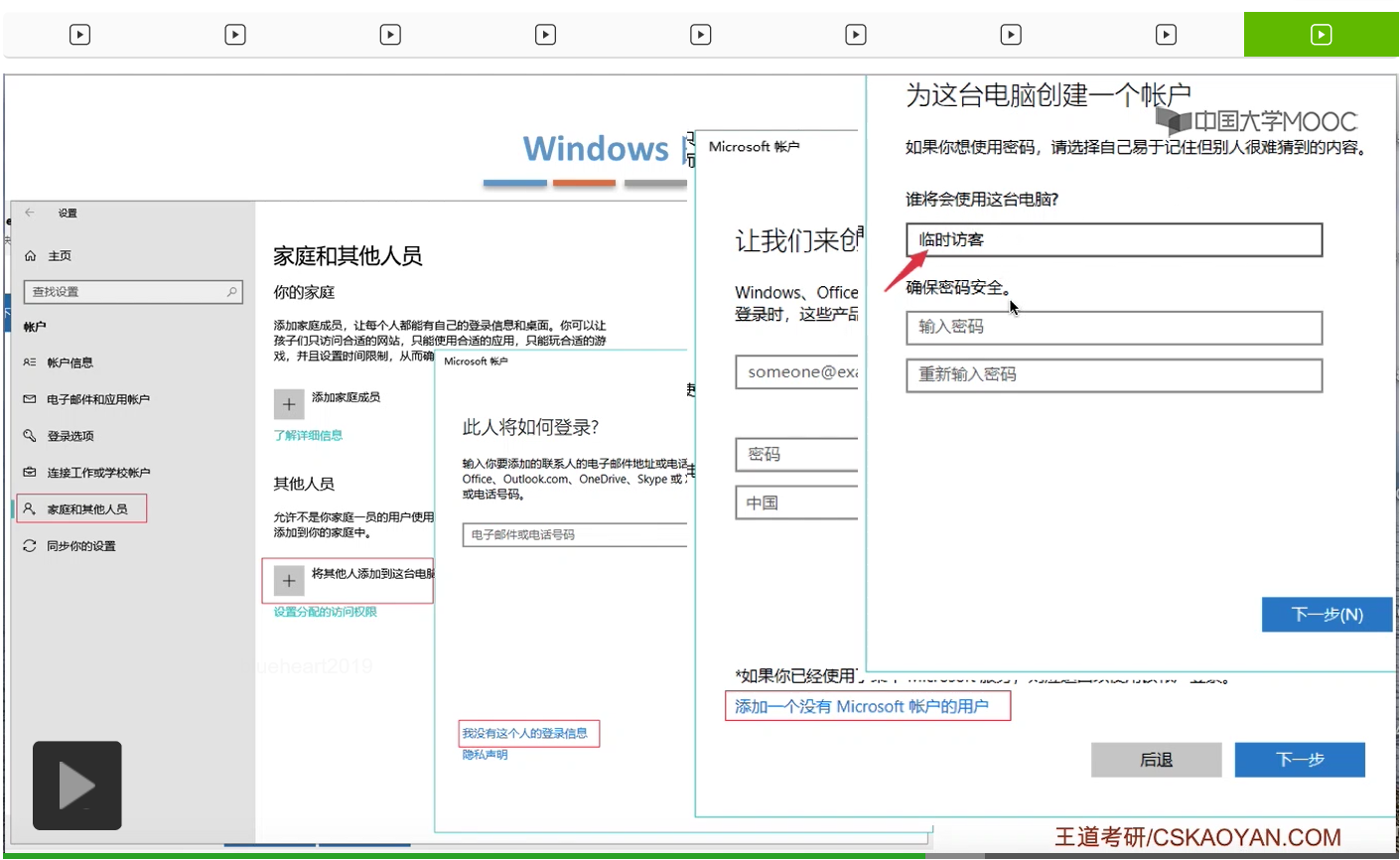Screen dimensions: 1400x860
Task: Open the seventh chapter play icon in top strip
Action: 1011,35
